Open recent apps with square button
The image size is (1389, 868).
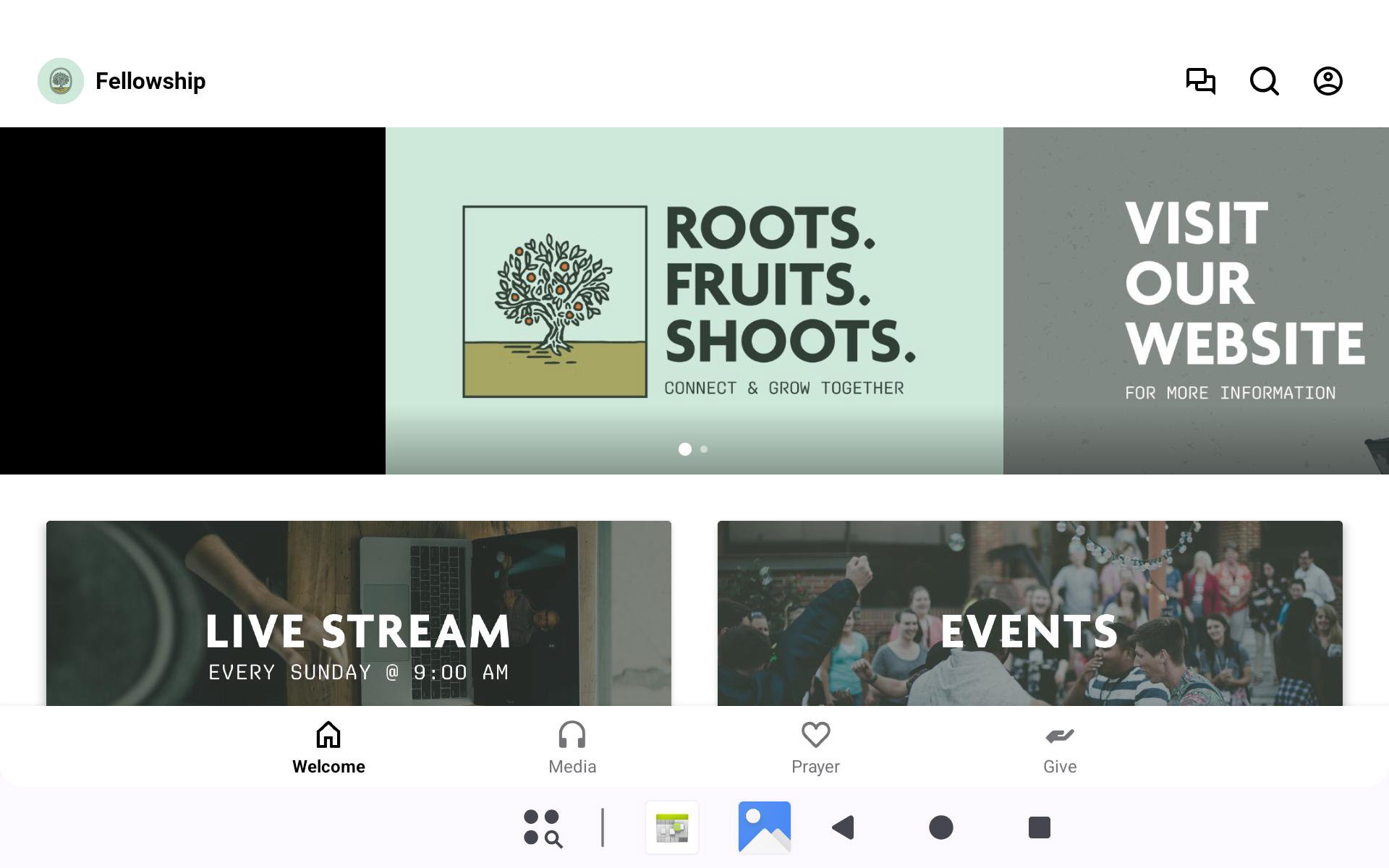[1039, 827]
